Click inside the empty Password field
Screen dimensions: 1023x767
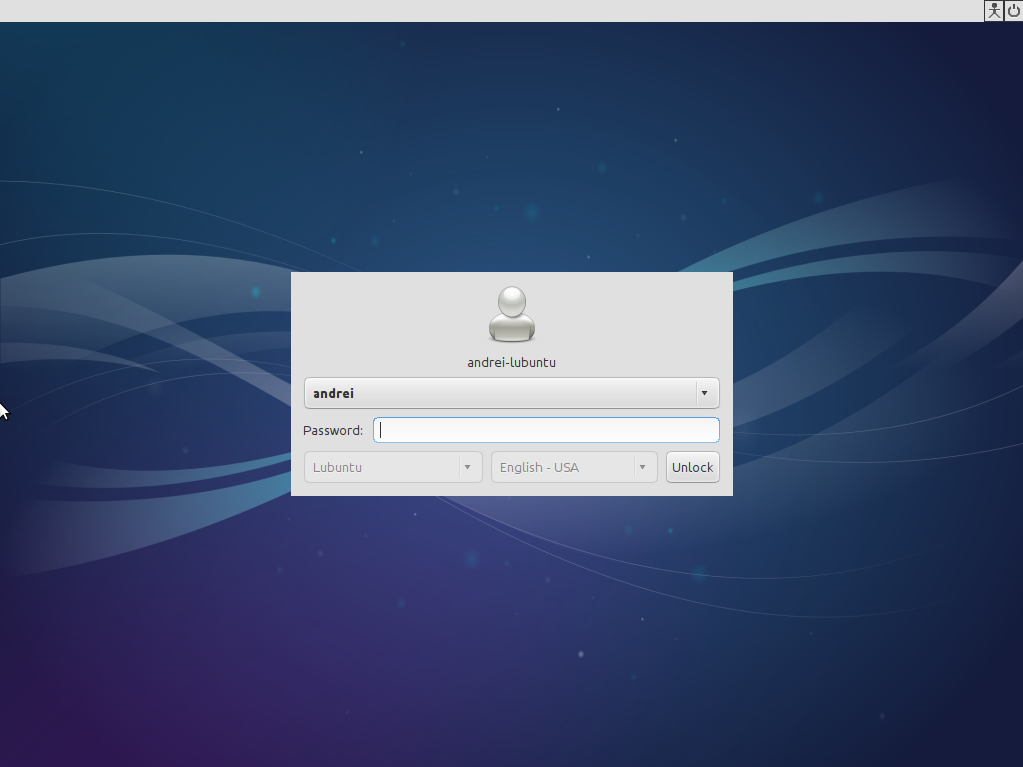click(x=546, y=430)
